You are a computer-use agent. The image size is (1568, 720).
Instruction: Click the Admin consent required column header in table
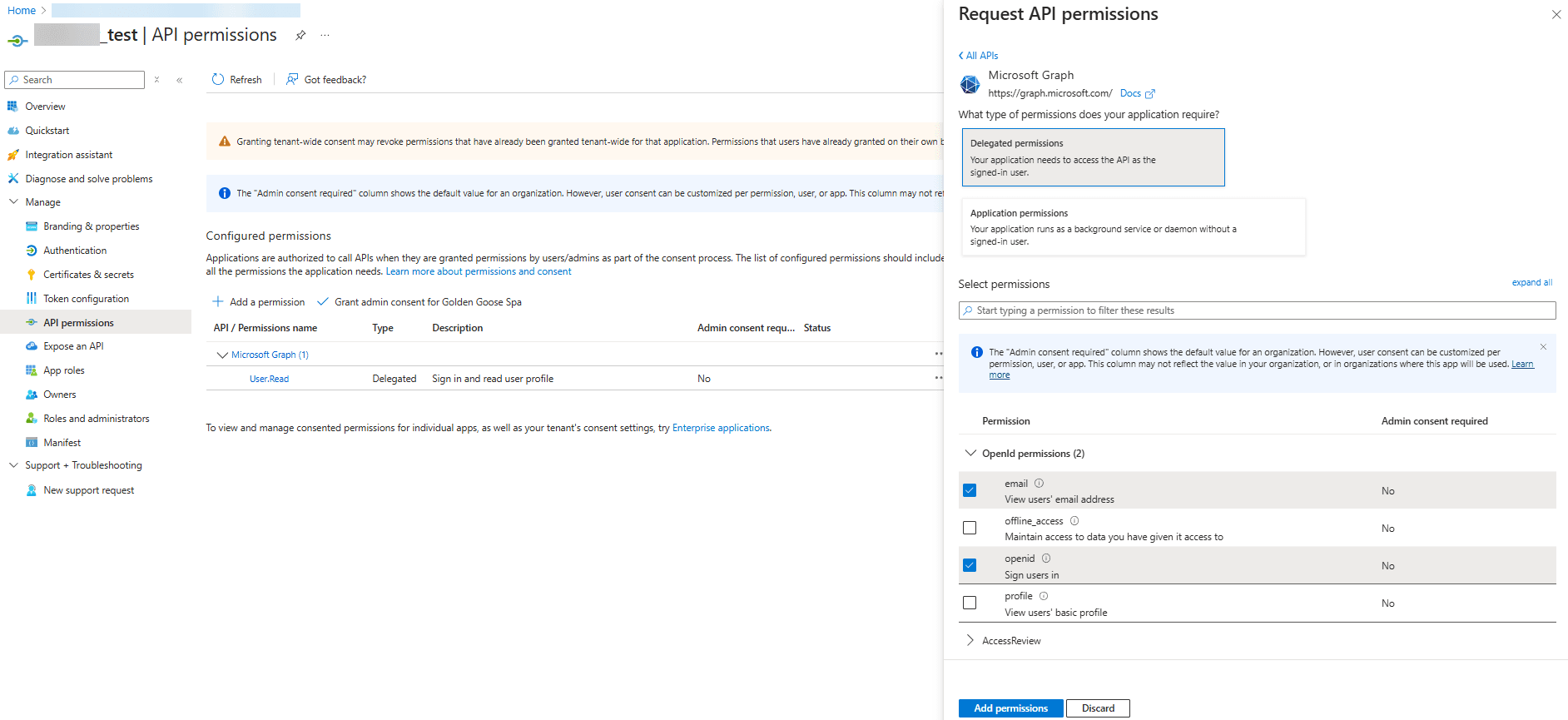pyautogui.click(x=746, y=328)
